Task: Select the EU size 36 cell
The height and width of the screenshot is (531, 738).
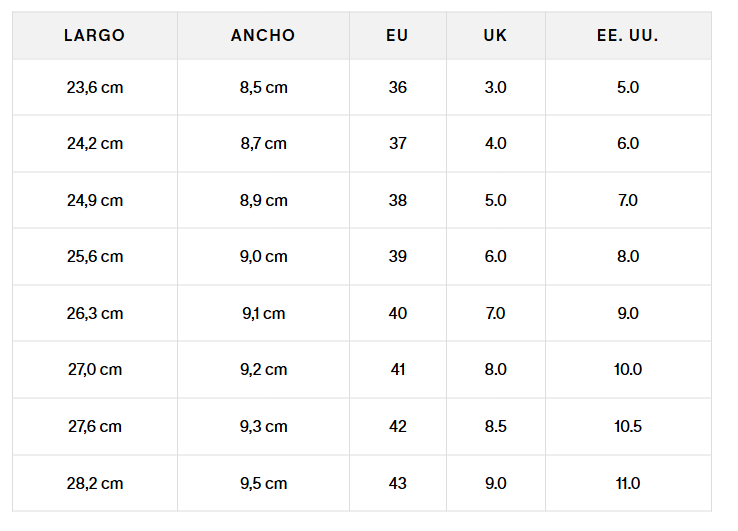Action: [398, 87]
